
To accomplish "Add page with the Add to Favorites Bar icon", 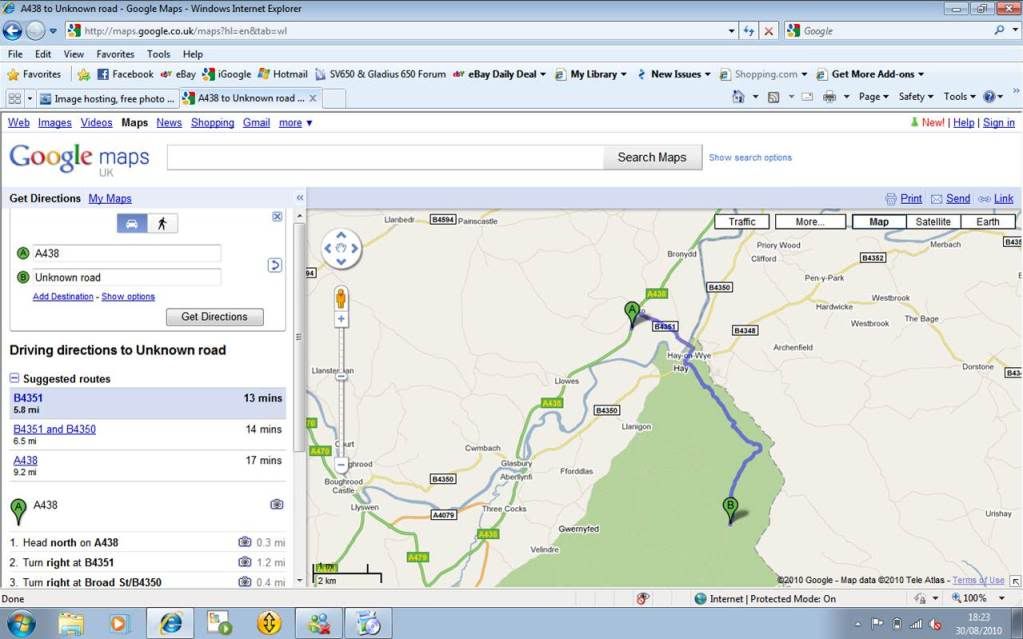I will point(84,74).
